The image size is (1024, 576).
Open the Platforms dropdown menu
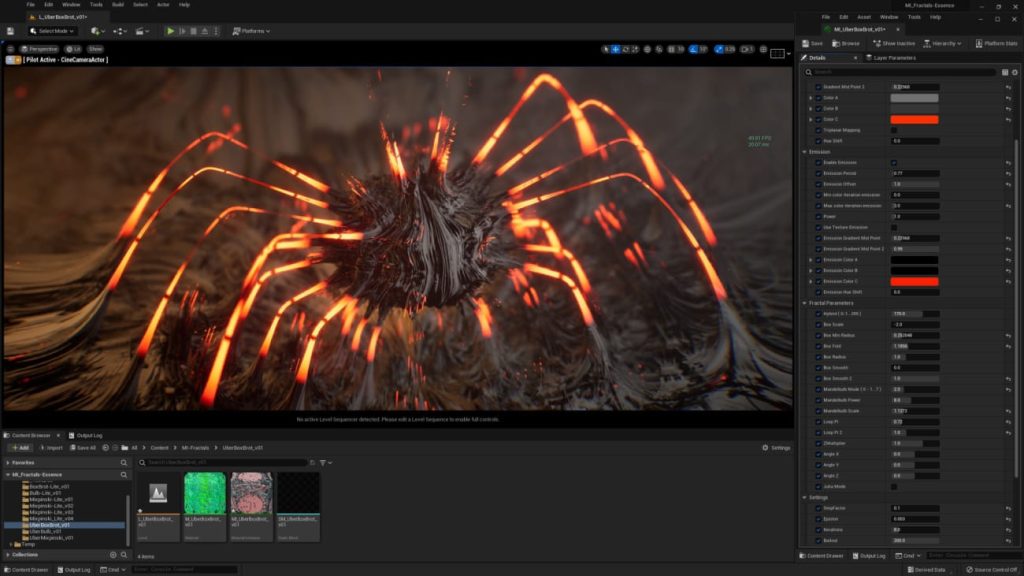[251, 31]
